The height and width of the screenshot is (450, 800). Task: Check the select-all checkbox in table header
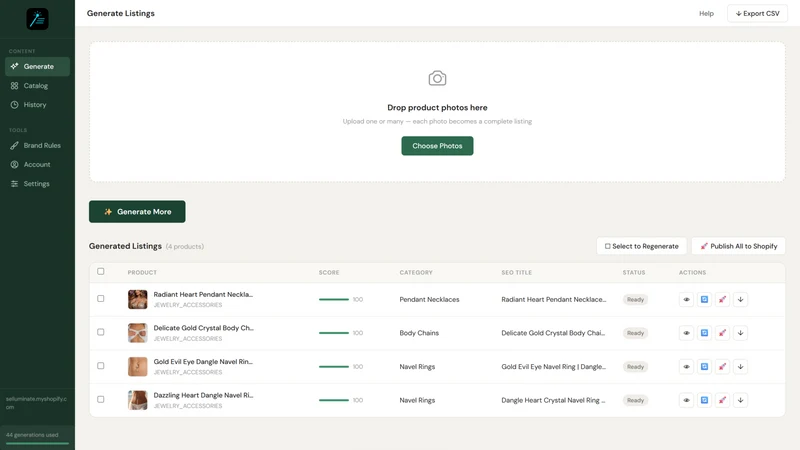[x=101, y=271]
